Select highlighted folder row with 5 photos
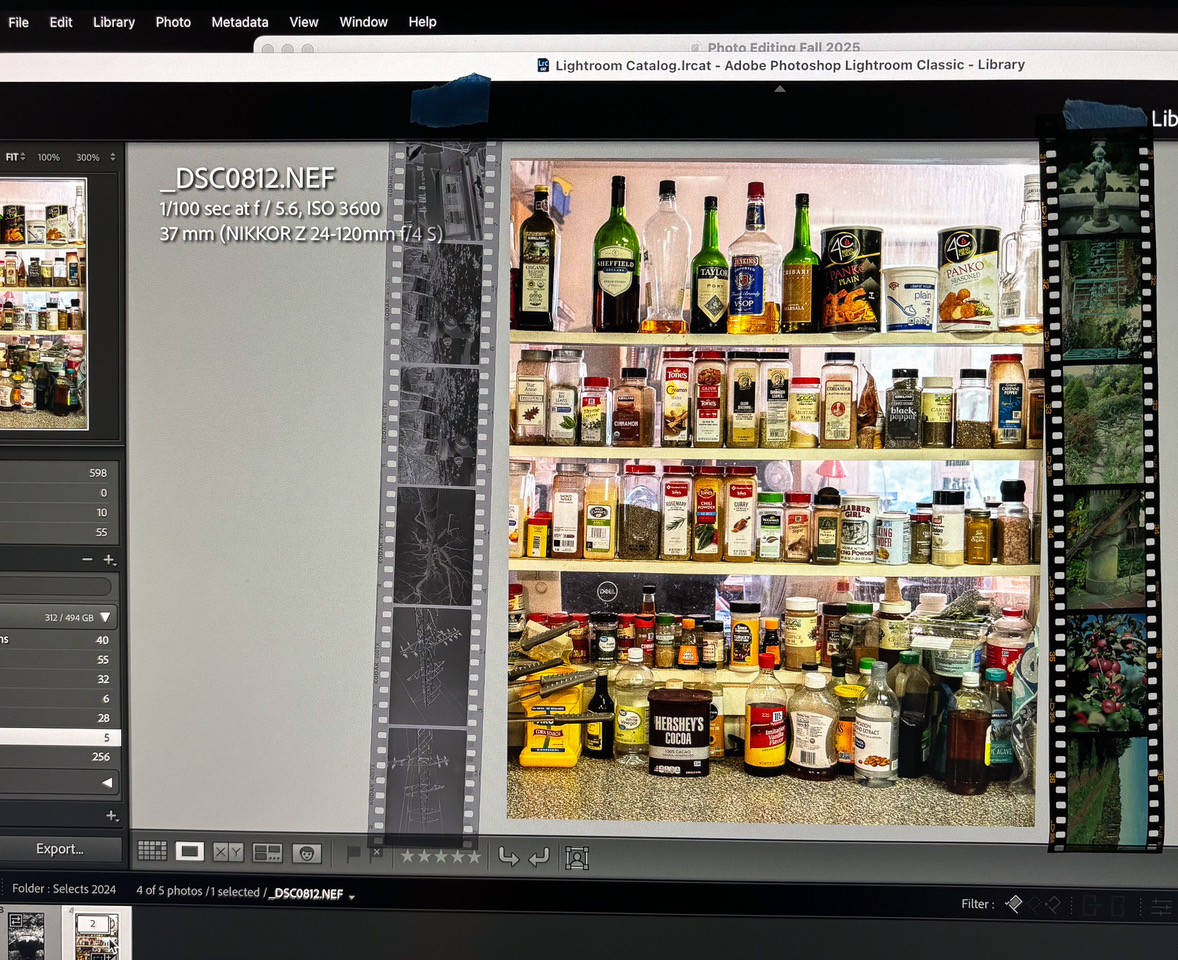 (59, 738)
